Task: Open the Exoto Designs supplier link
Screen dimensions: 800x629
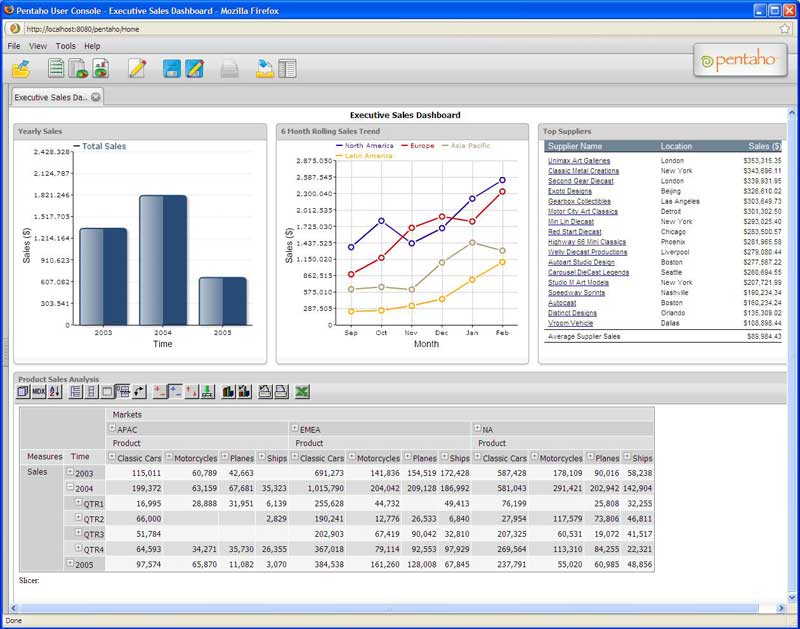Action: pyautogui.click(x=570, y=191)
